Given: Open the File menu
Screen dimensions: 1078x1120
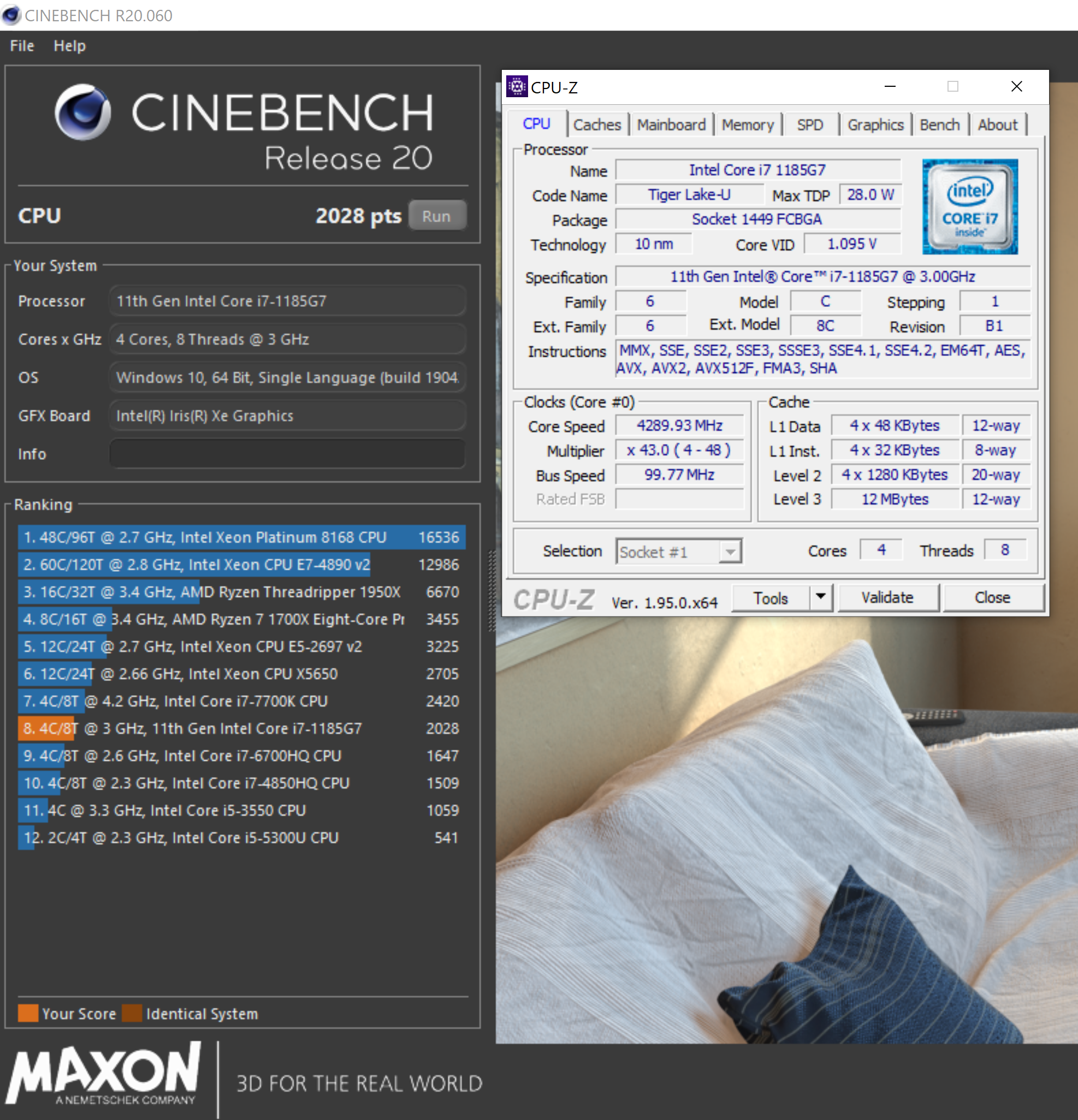Looking at the screenshot, I should (x=22, y=46).
